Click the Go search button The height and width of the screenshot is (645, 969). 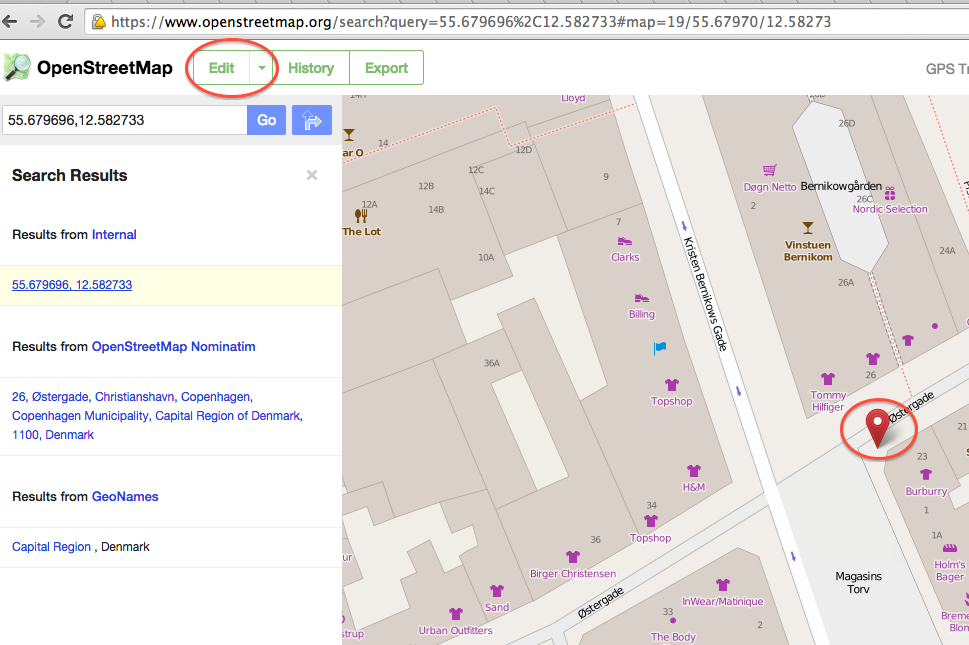(x=266, y=120)
